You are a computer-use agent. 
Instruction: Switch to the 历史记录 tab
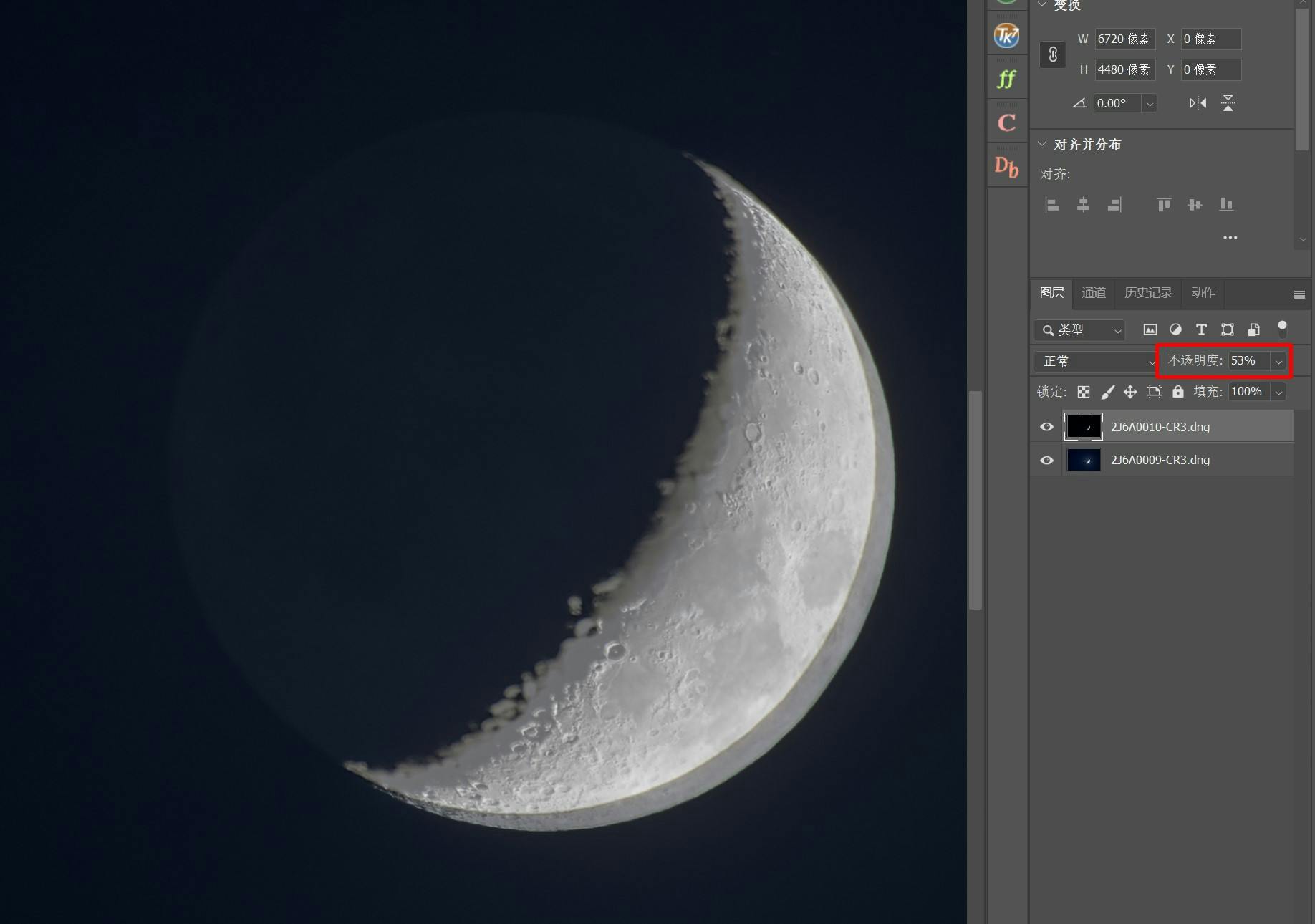[1147, 293]
